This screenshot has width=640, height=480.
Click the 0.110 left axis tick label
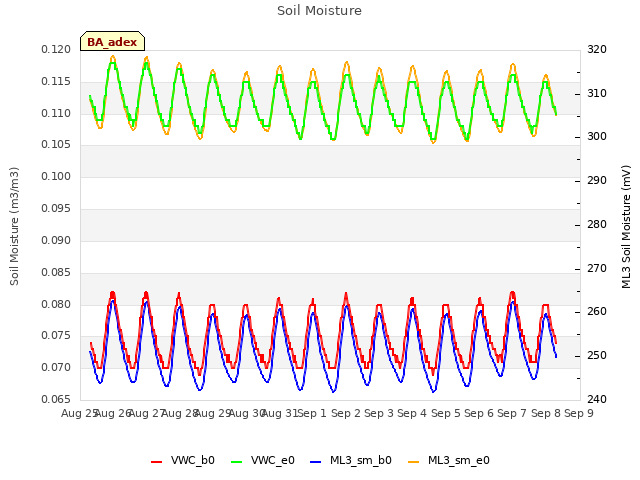(56, 113)
